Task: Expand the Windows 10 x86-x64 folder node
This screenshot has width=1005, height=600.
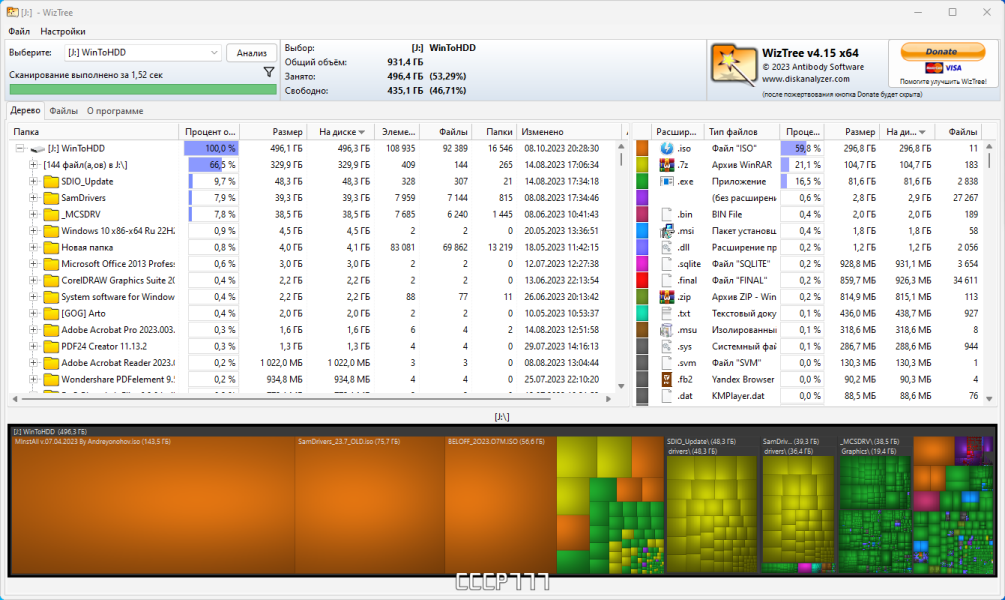Action: (33, 231)
